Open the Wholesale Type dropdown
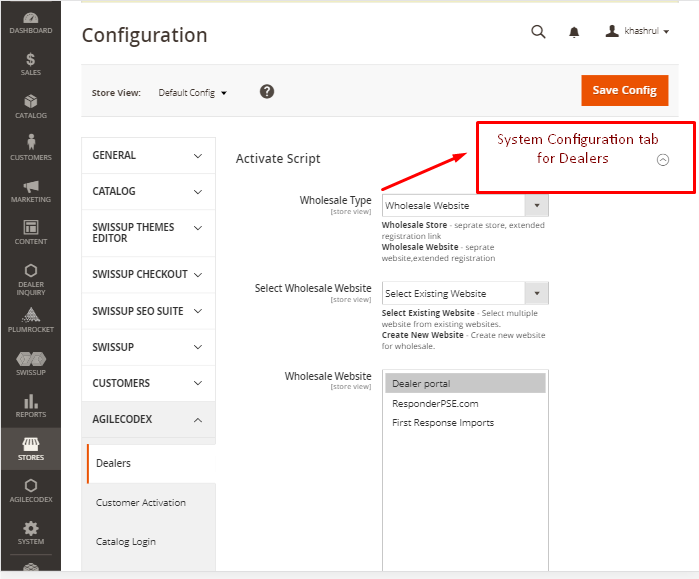699x579 pixels. [x=465, y=205]
